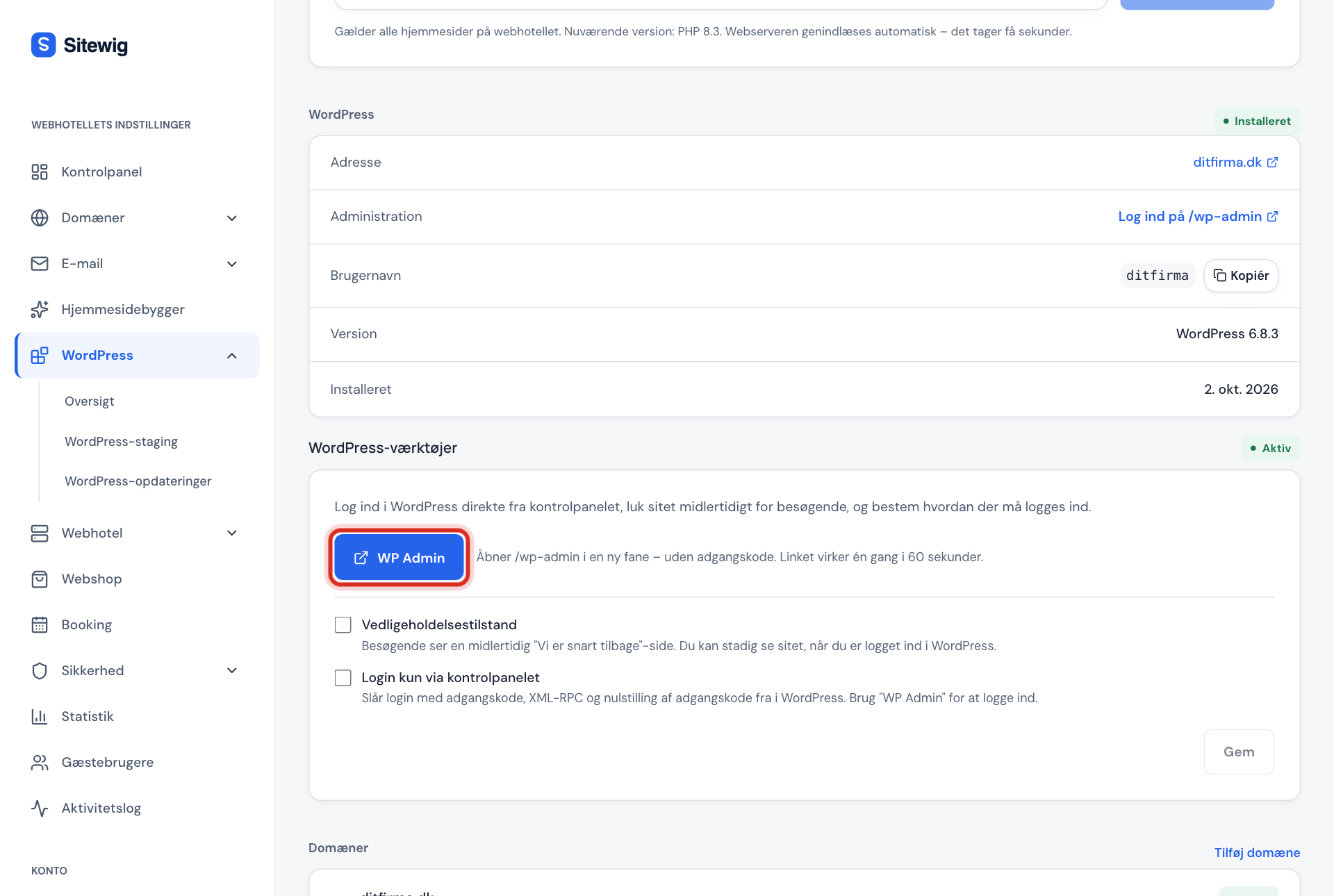Click the ditfirma username code value
The image size is (1334, 896).
pyautogui.click(x=1158, y=276)
